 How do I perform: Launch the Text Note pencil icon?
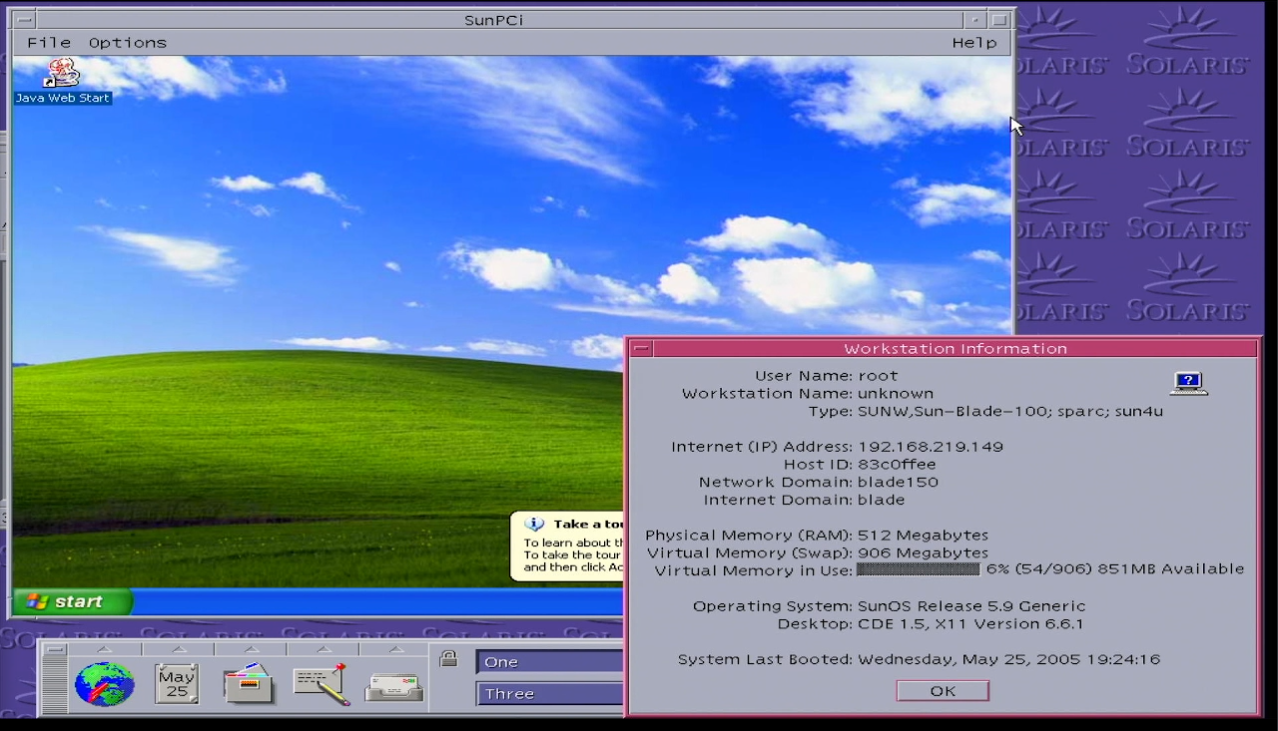[x=322, y=684]
